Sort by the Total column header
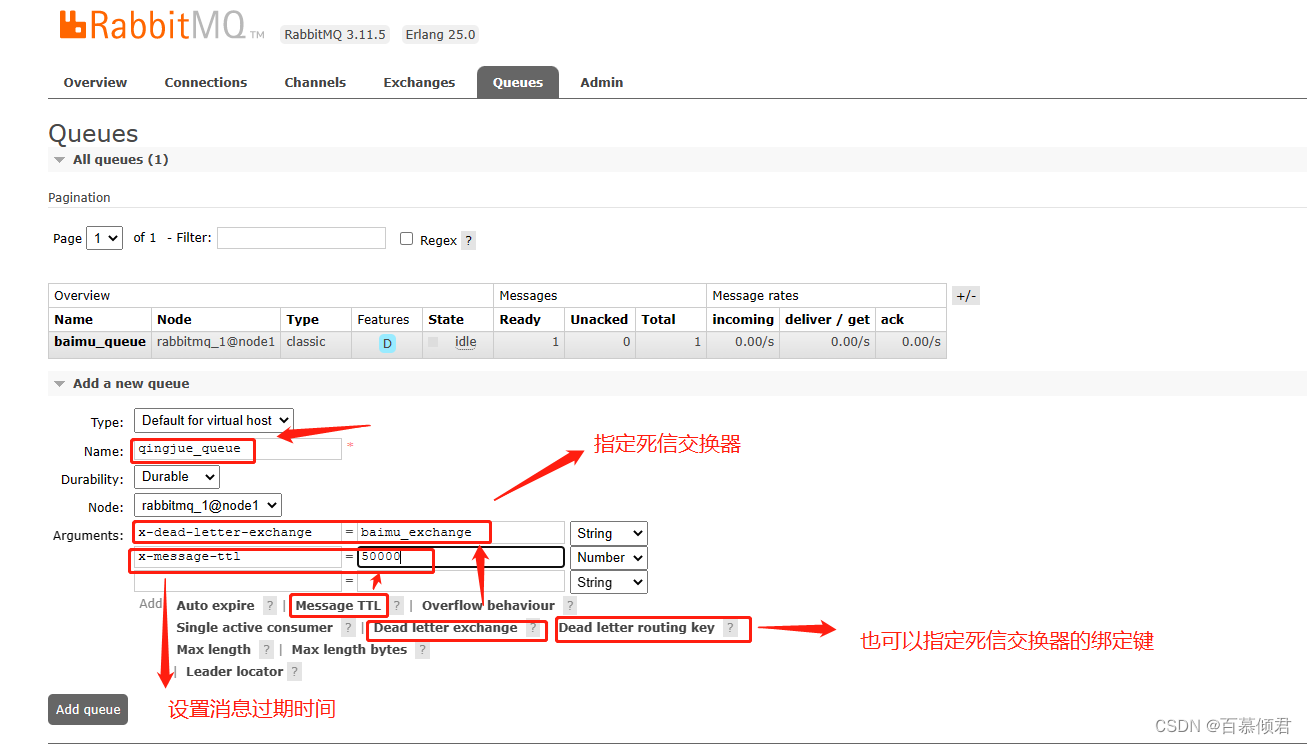This screenshot has height=744, width=1307. [x=659, y=319]
